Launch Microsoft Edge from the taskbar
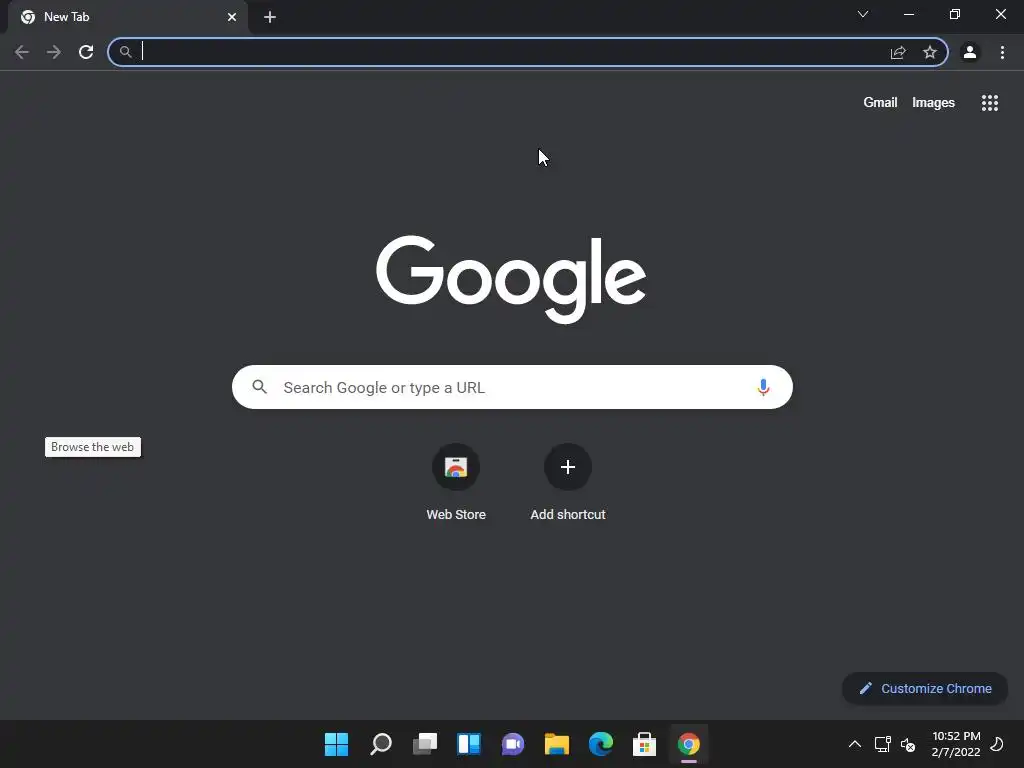1024x768 pixels. [x=601, y=744]
